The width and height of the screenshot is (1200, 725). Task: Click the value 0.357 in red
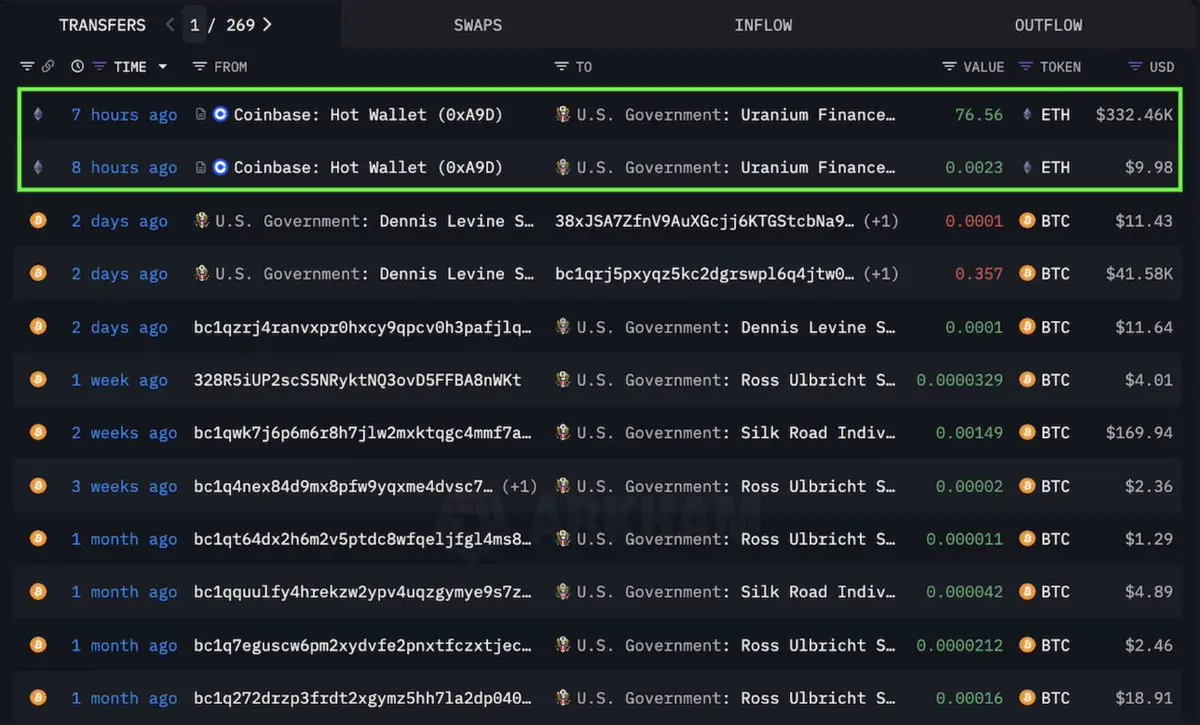979,274
